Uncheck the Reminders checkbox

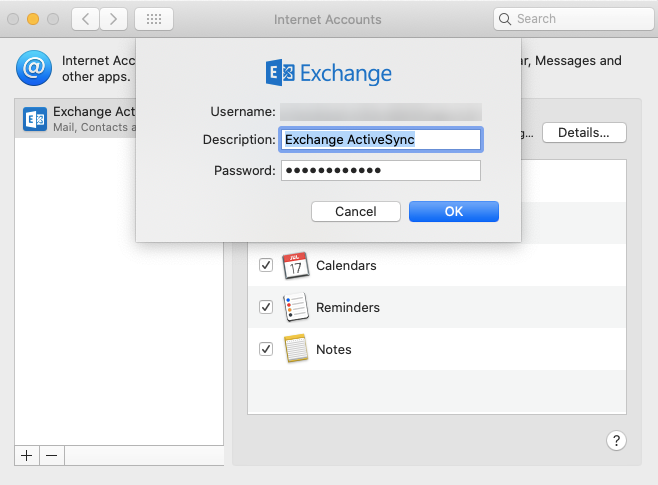[x=266, y=307]
